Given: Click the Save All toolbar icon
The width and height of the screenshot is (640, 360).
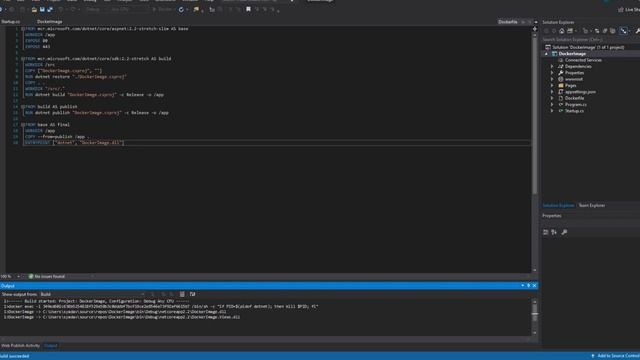Looking at the screenshot, I should click(50, 9).
